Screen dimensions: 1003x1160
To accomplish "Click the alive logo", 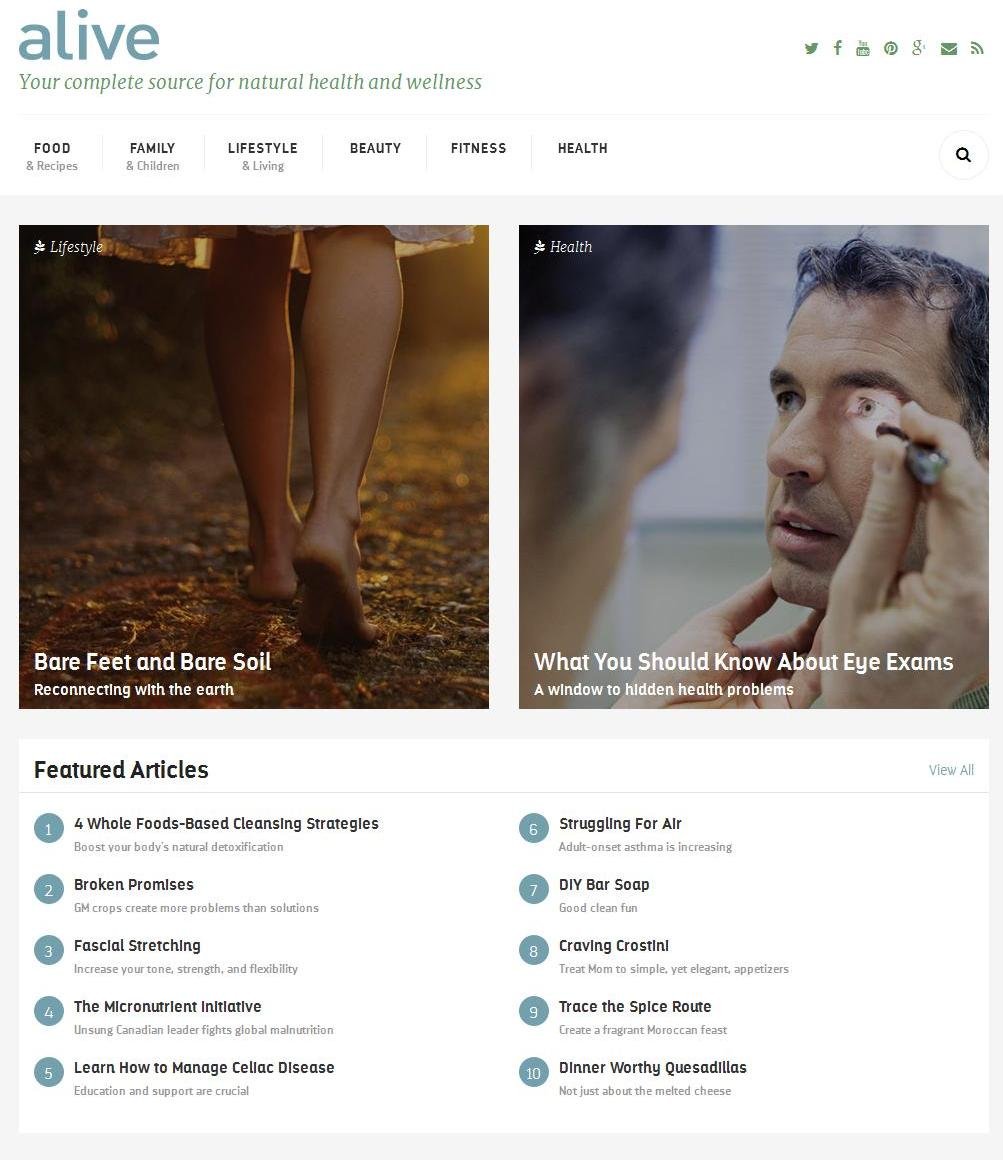I will point(89,36).
